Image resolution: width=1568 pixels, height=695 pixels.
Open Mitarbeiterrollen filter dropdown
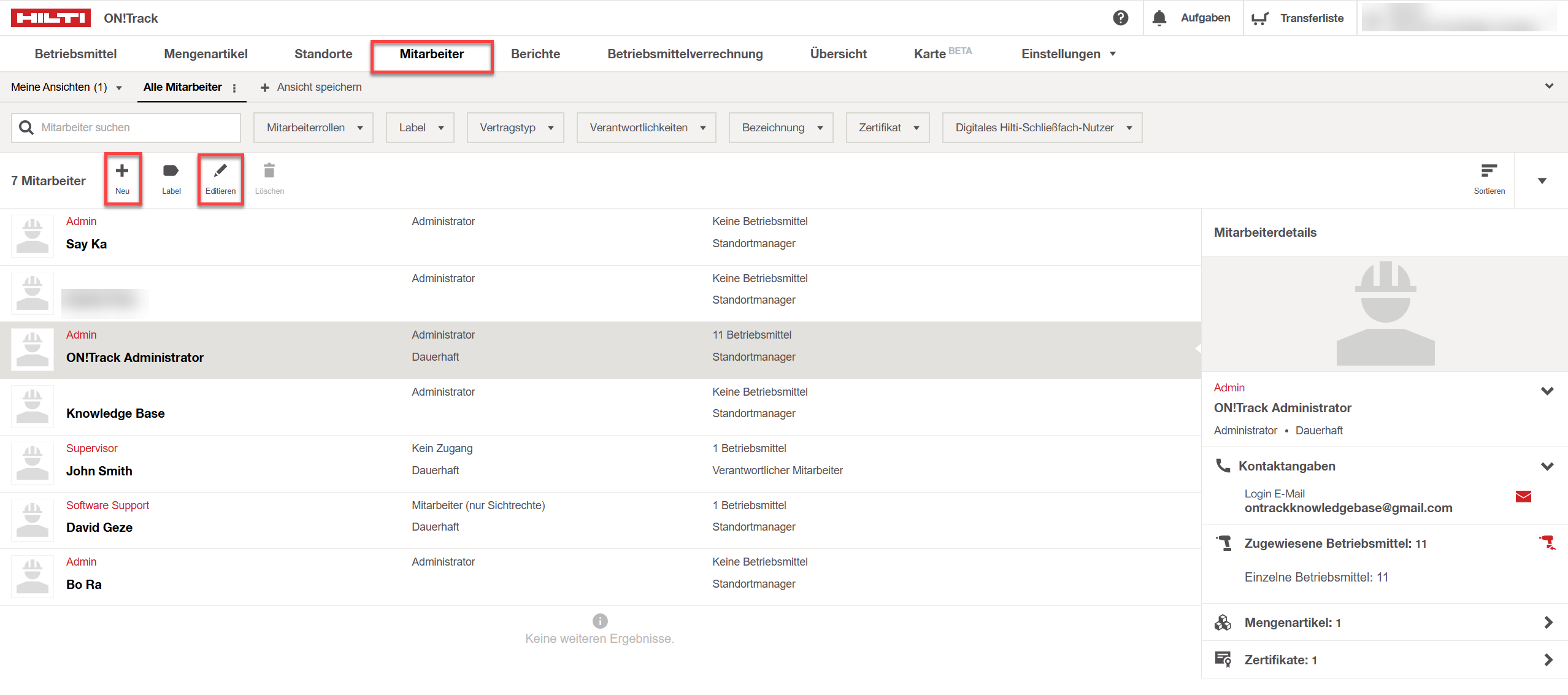pos(313,128)
